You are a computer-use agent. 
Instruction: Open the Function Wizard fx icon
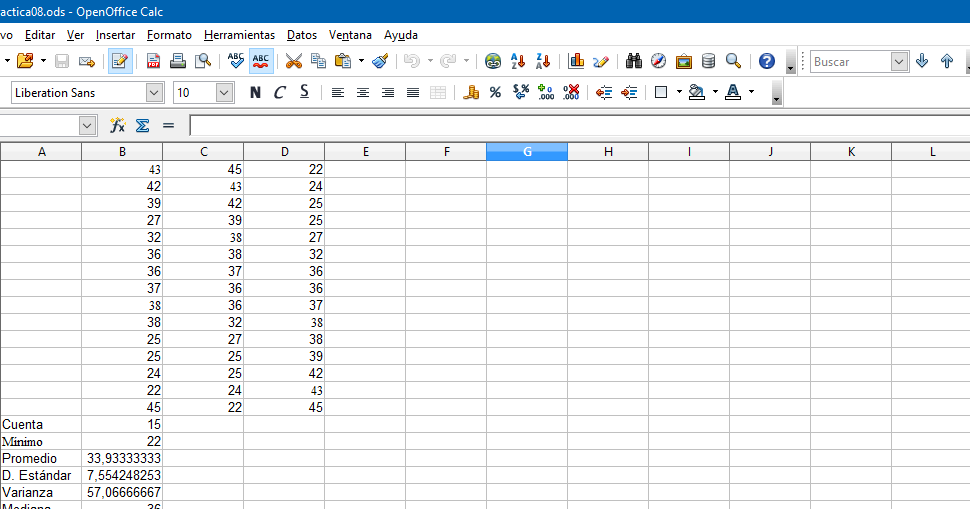(118, 126)
